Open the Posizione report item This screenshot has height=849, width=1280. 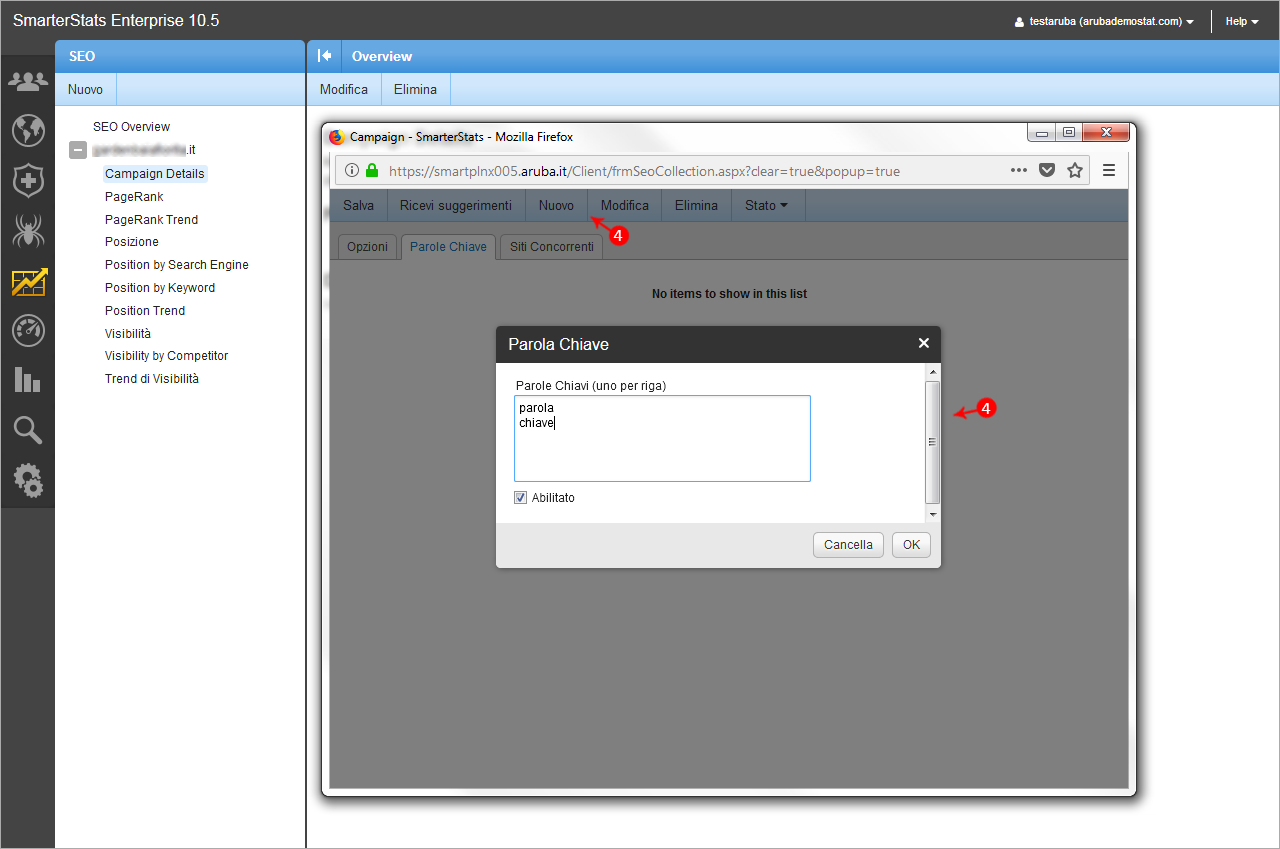click(132, 242)
